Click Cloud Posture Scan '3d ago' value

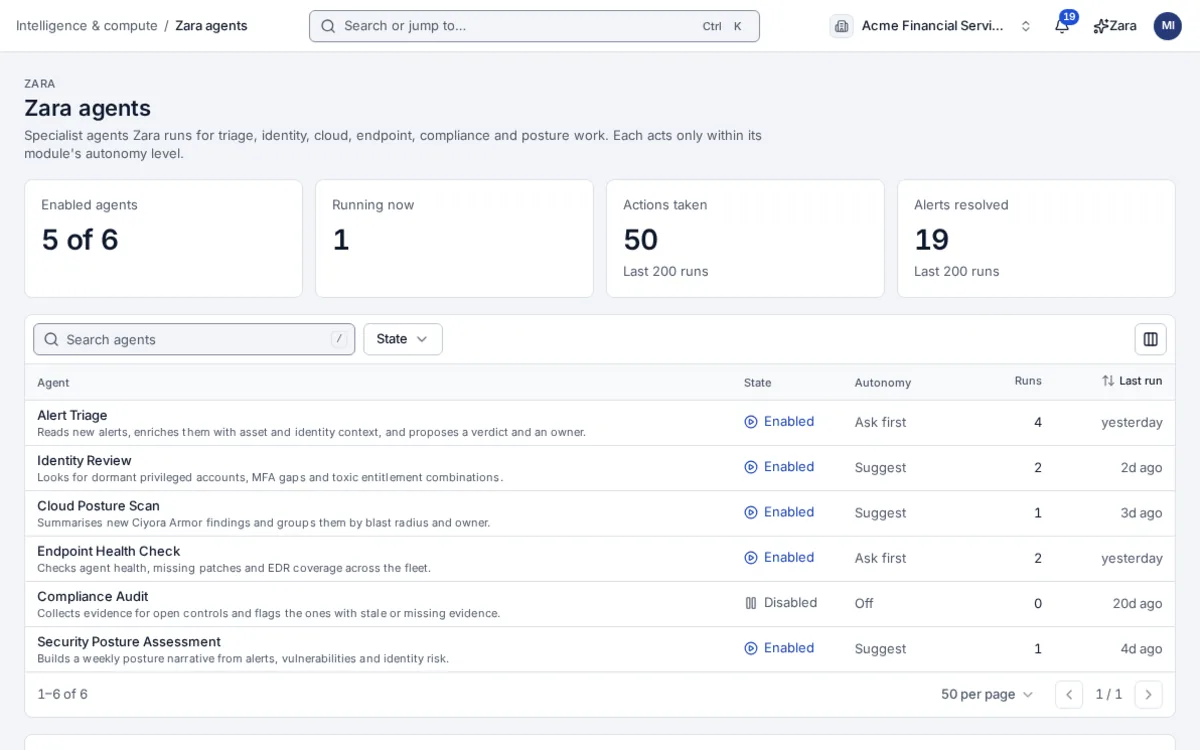pos(1141,513)
